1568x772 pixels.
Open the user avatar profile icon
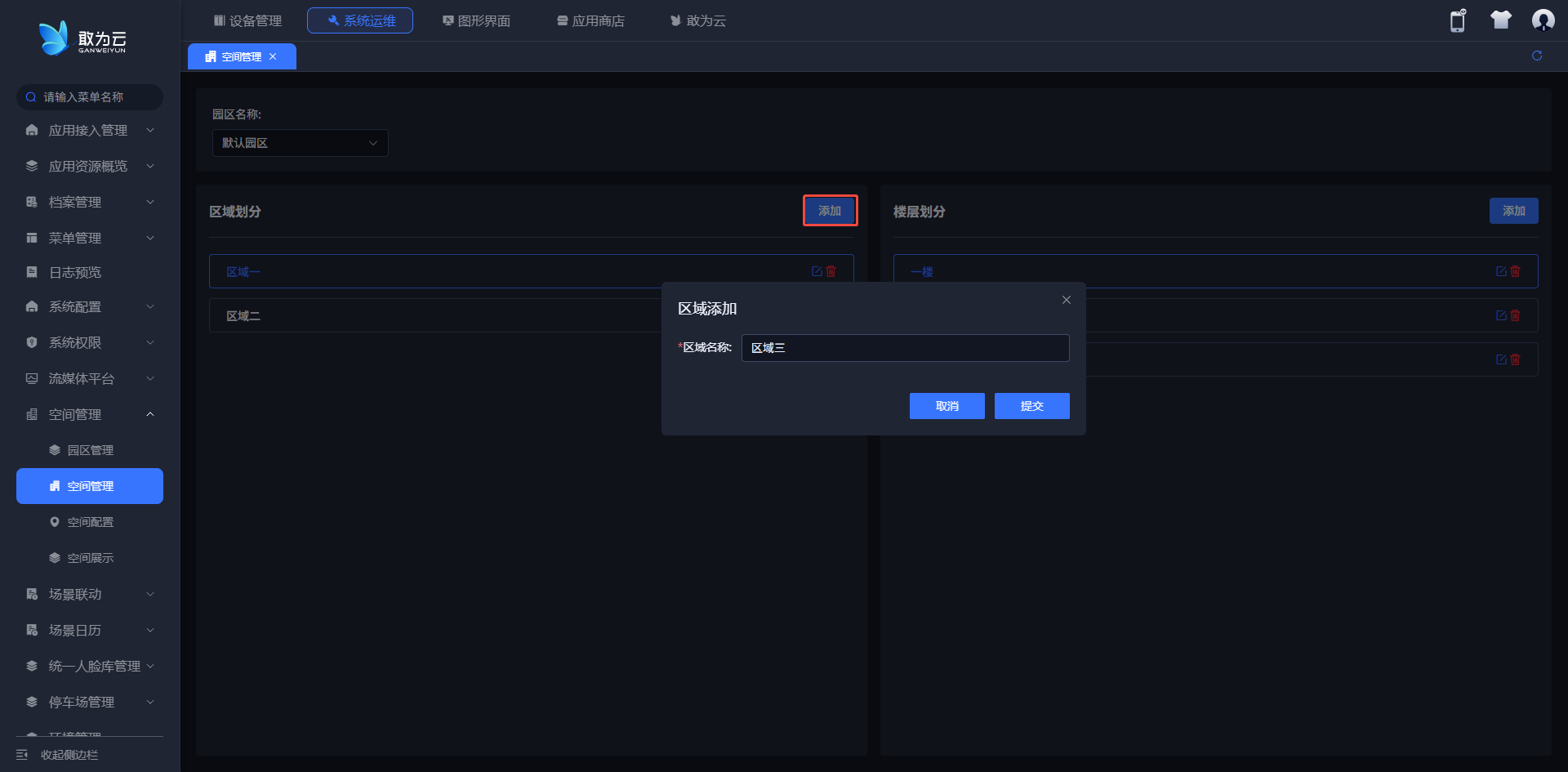[1543, 20]
